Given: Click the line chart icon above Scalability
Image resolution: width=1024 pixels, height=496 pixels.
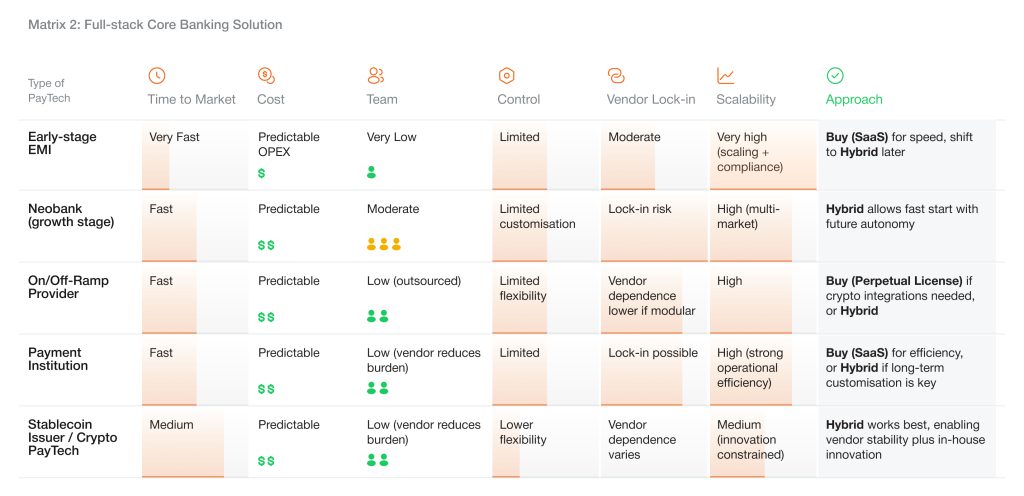Looking at the screenshot, I should click(x=726, y=76).
